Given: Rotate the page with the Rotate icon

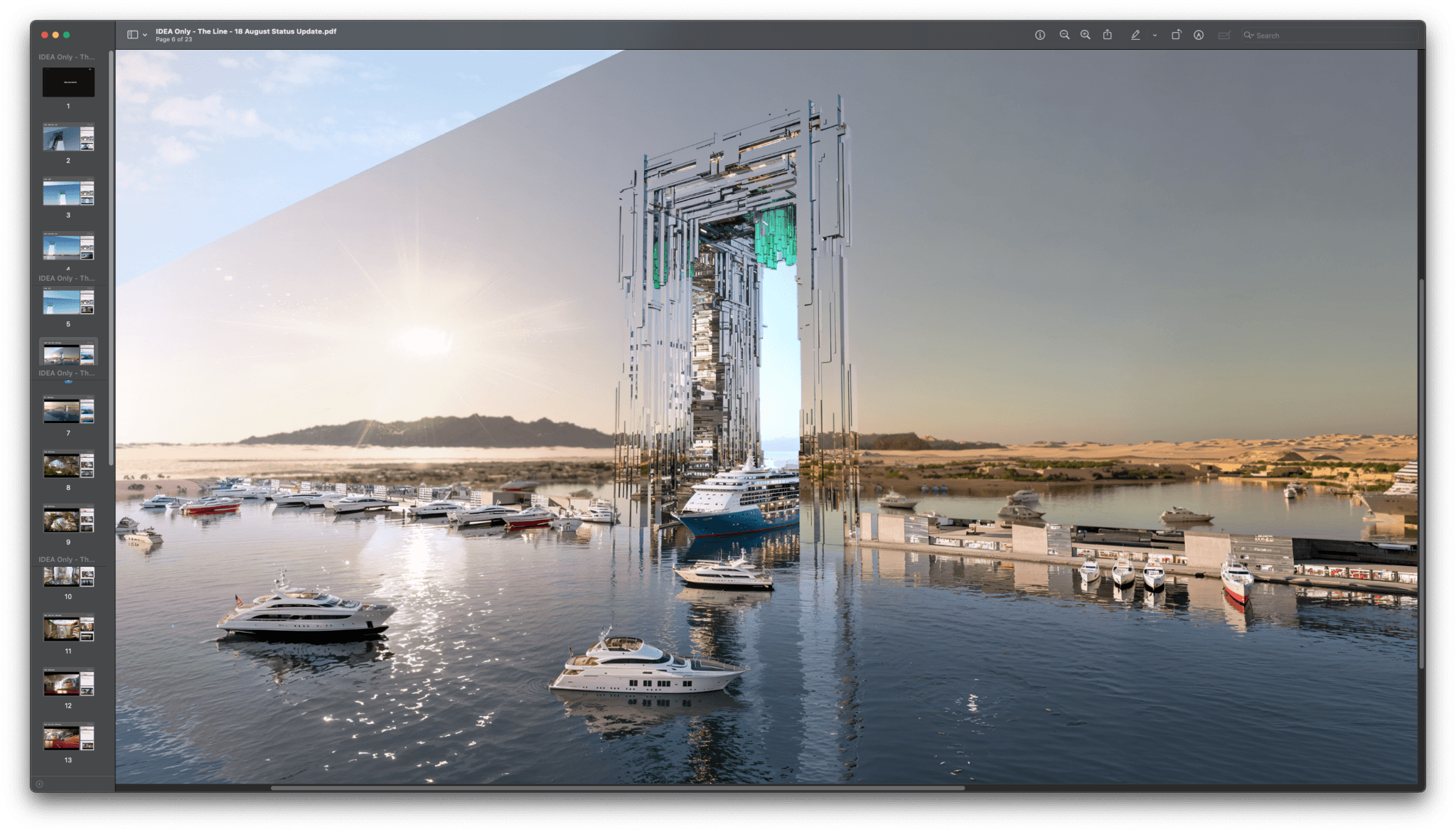Looking at the screenshot, I should (x=1176, y=35).
